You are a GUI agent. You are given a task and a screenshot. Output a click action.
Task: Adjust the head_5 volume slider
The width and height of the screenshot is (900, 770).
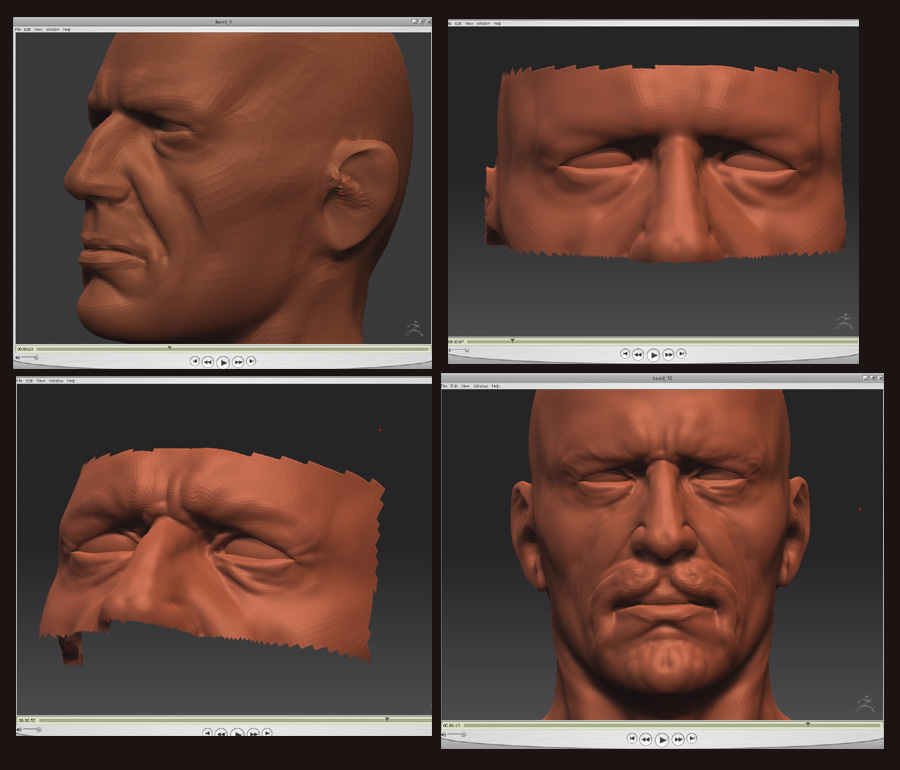click(x=30, y=357)
